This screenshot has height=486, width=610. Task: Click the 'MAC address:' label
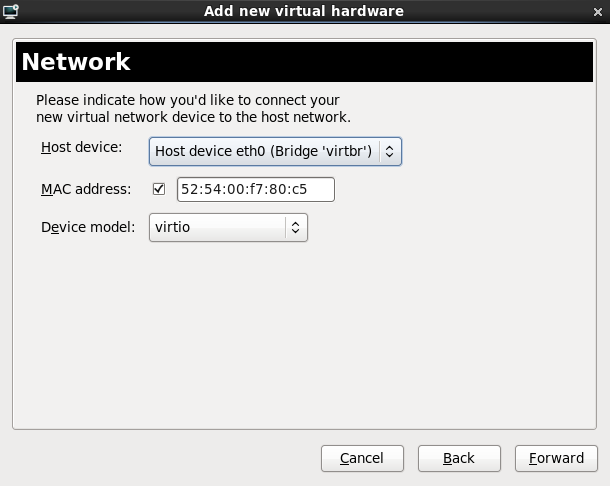pos(85,188)
